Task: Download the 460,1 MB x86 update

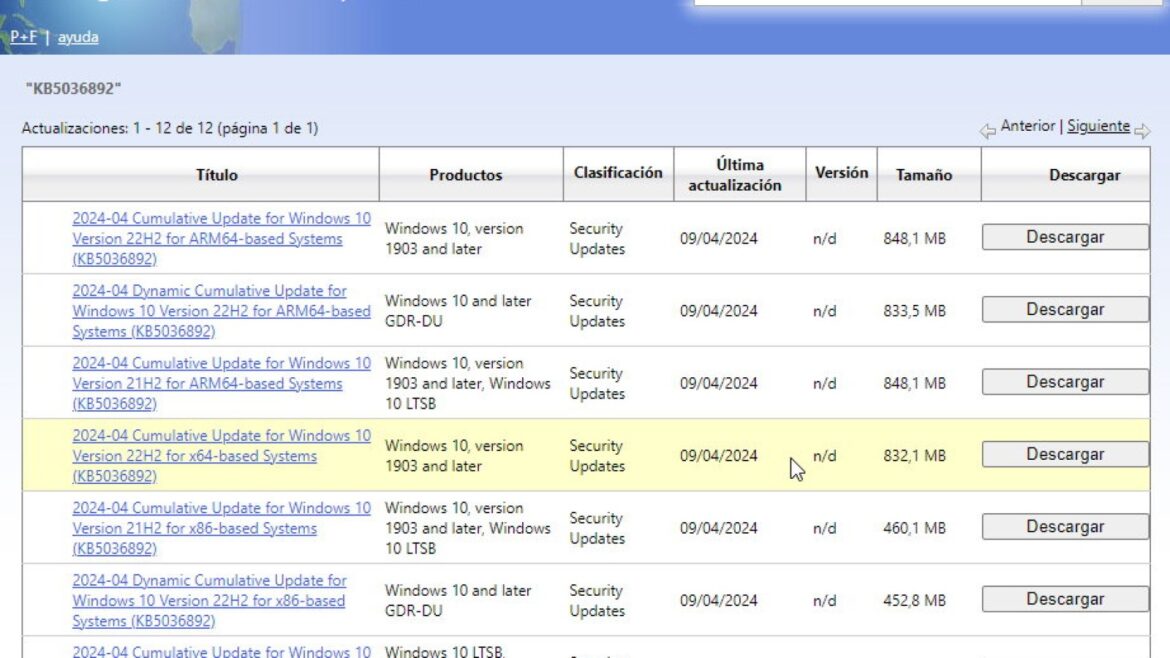Action: click(x=1065, y=527)
